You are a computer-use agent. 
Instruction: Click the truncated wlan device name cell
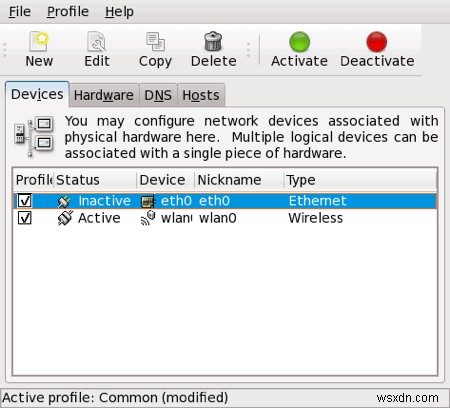click(177, 218)
